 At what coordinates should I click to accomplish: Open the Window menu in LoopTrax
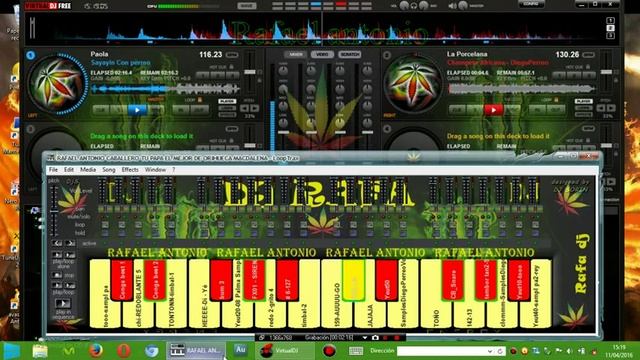pos(155,169)
